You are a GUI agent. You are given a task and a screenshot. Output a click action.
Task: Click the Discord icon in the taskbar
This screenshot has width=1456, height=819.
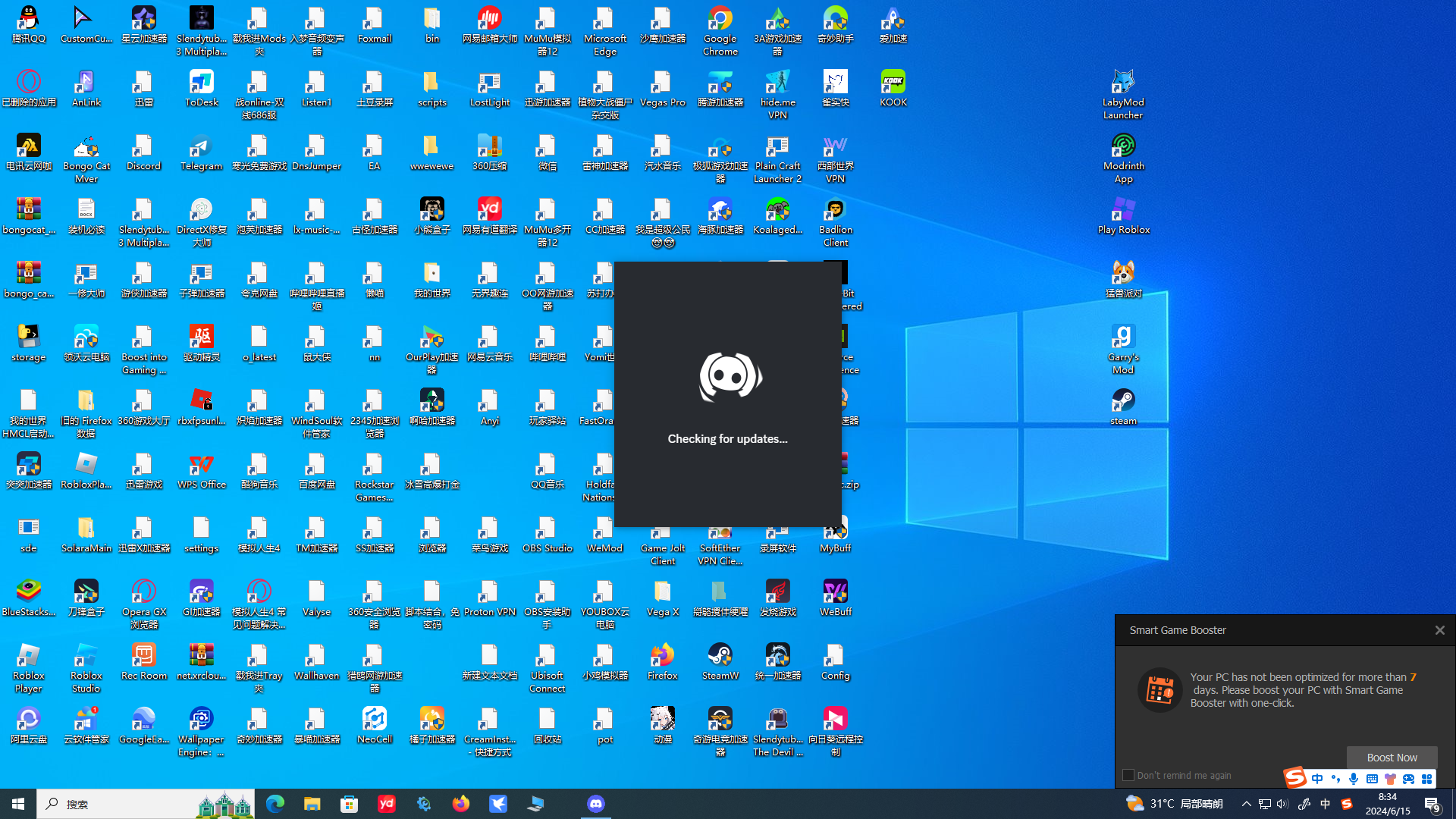click(x=596, y=804)
